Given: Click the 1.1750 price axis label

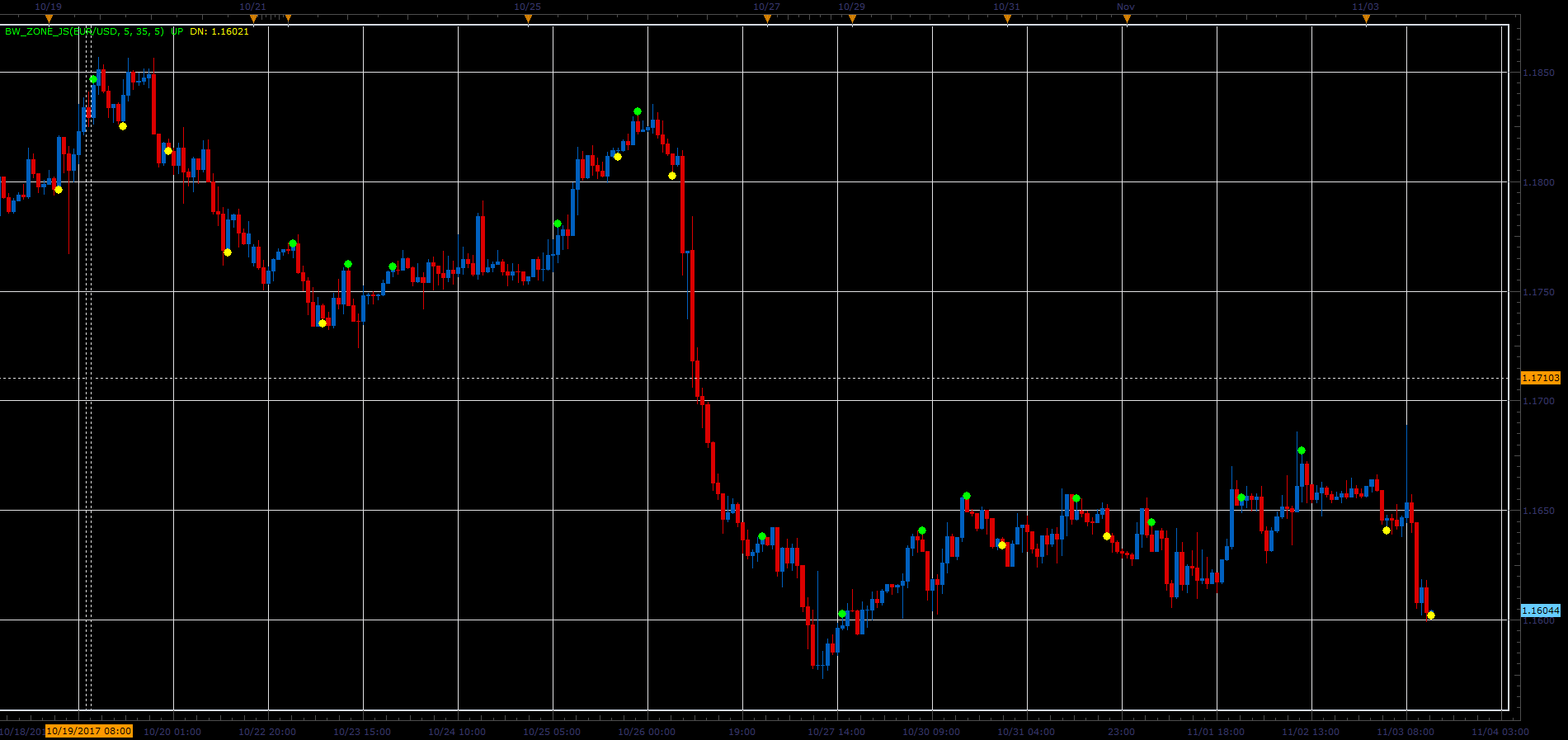Looking at the screenshot, I should (x=1539, y=292).
